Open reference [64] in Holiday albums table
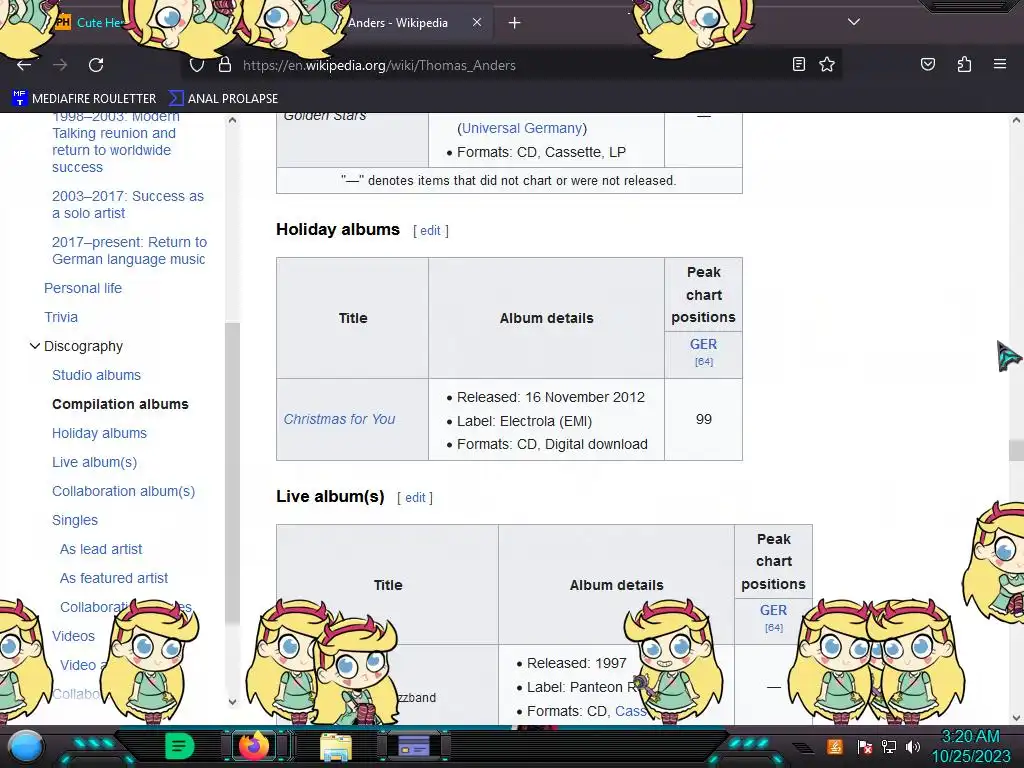The height and width of the screenshot is (768, 1024). point(704,361)
